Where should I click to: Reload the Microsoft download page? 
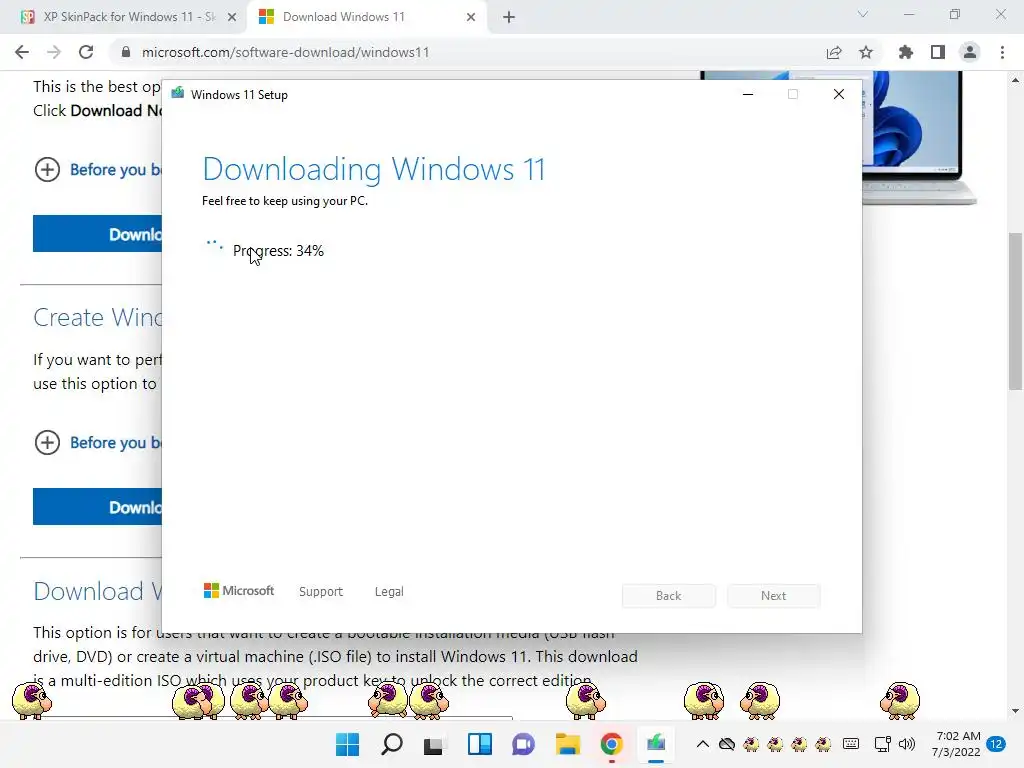coord(86,52)
